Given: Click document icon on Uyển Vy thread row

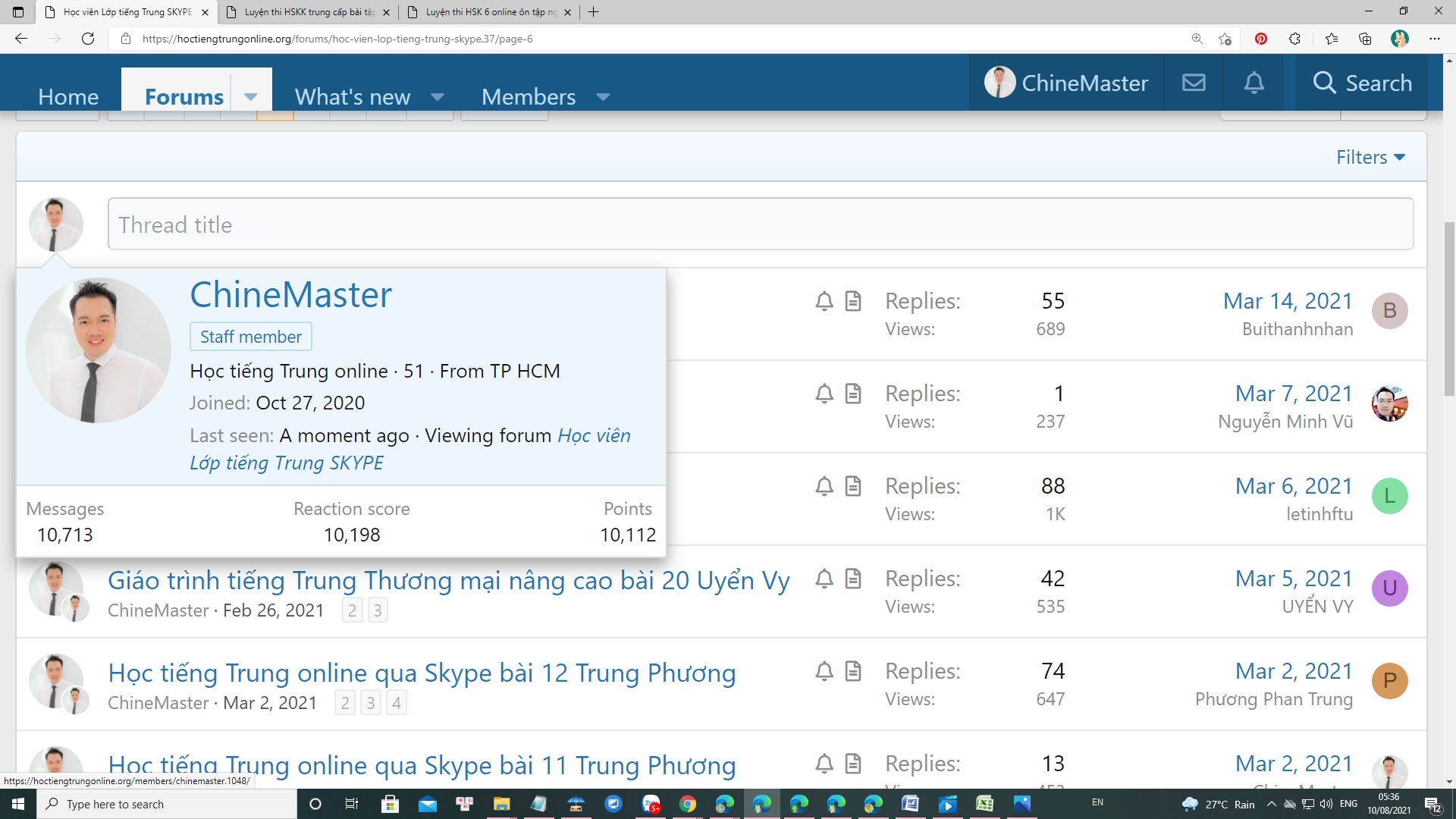Looking at the screenshot, I should pos(853,579).
